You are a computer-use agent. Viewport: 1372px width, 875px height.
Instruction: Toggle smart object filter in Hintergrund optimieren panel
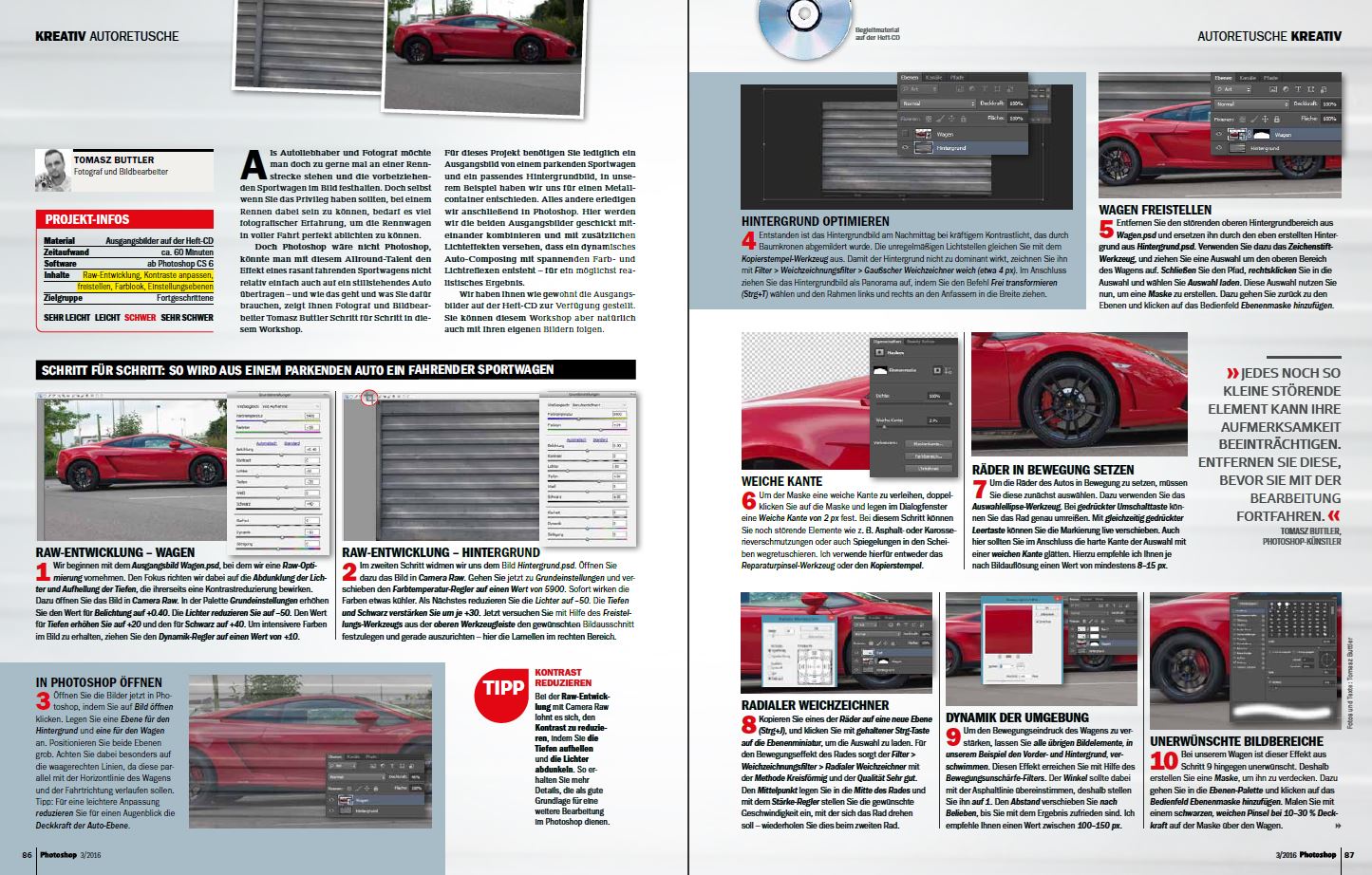tap(1010, 88)
